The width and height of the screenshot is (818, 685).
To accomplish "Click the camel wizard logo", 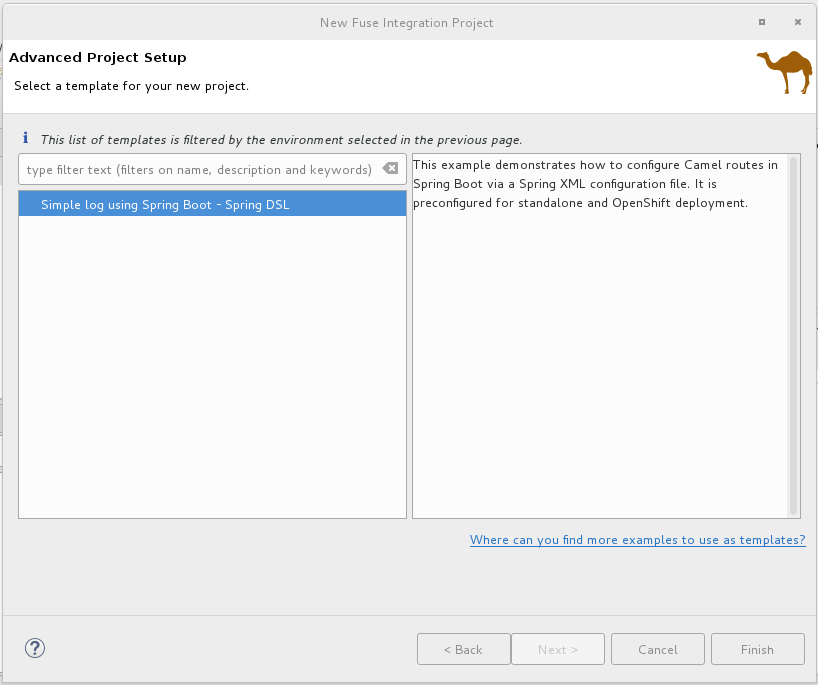I will coord(784,72).
